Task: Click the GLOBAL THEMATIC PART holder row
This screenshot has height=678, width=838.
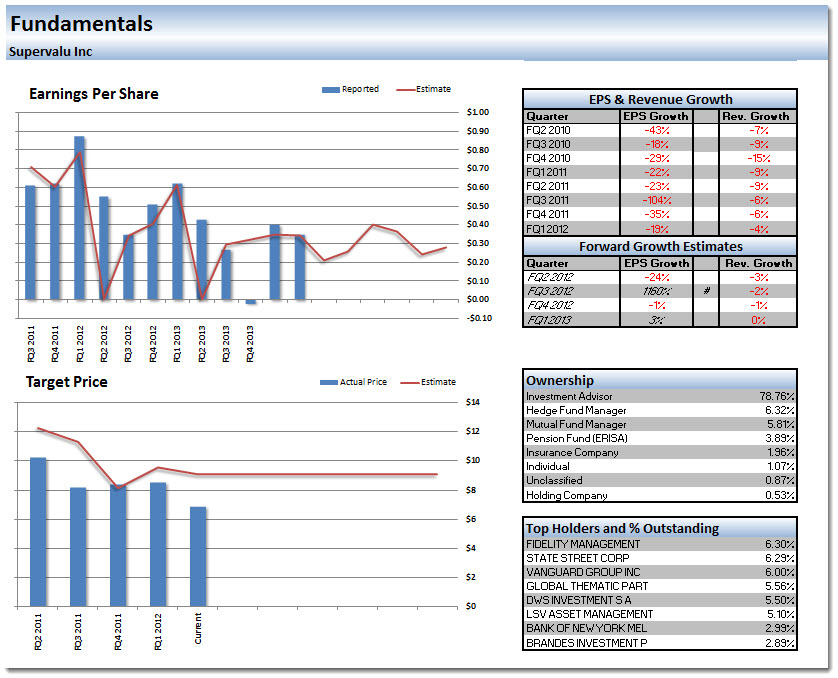Action: [x=660, y=587]
